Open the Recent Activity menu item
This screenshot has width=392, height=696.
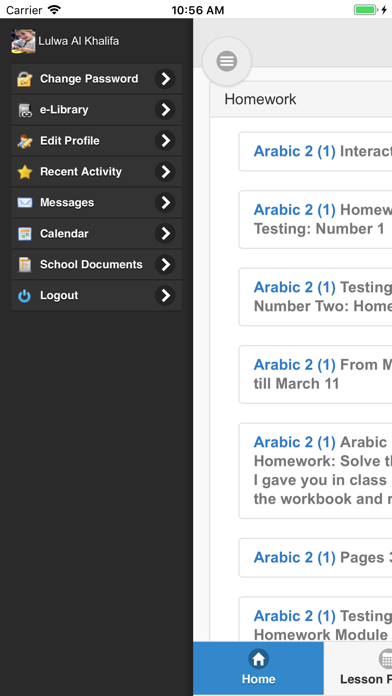coord(97,172)
